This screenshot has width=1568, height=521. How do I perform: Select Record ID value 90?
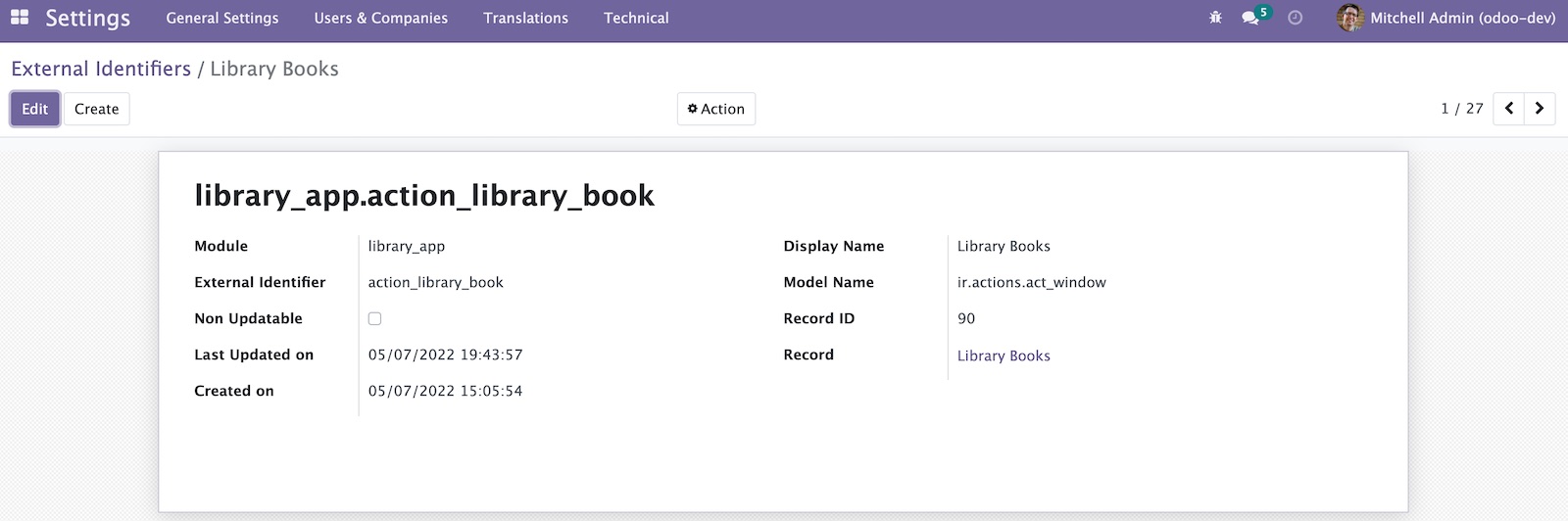pyautogui.click(x=966, y=318)
